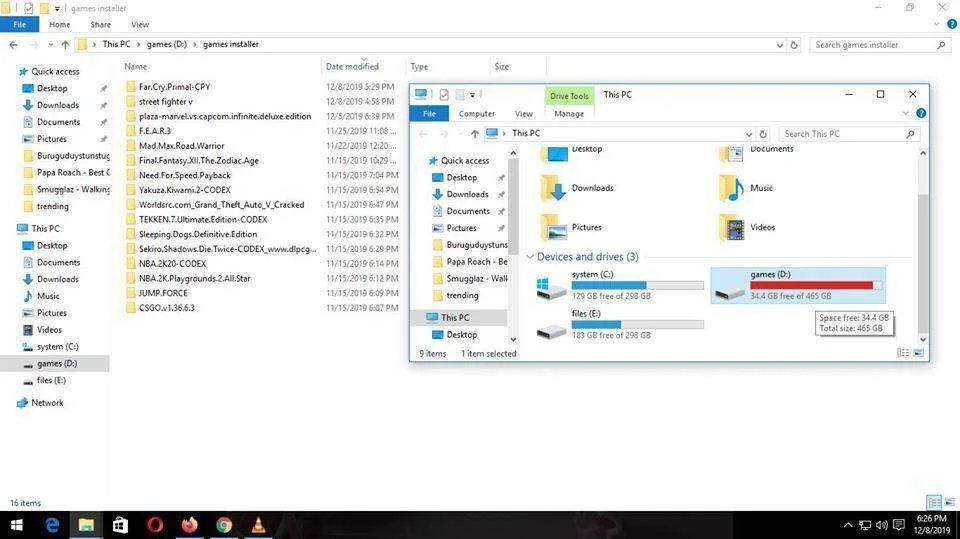
Task: Sort by Date modified column header
Action: click(x=352, y=67)
